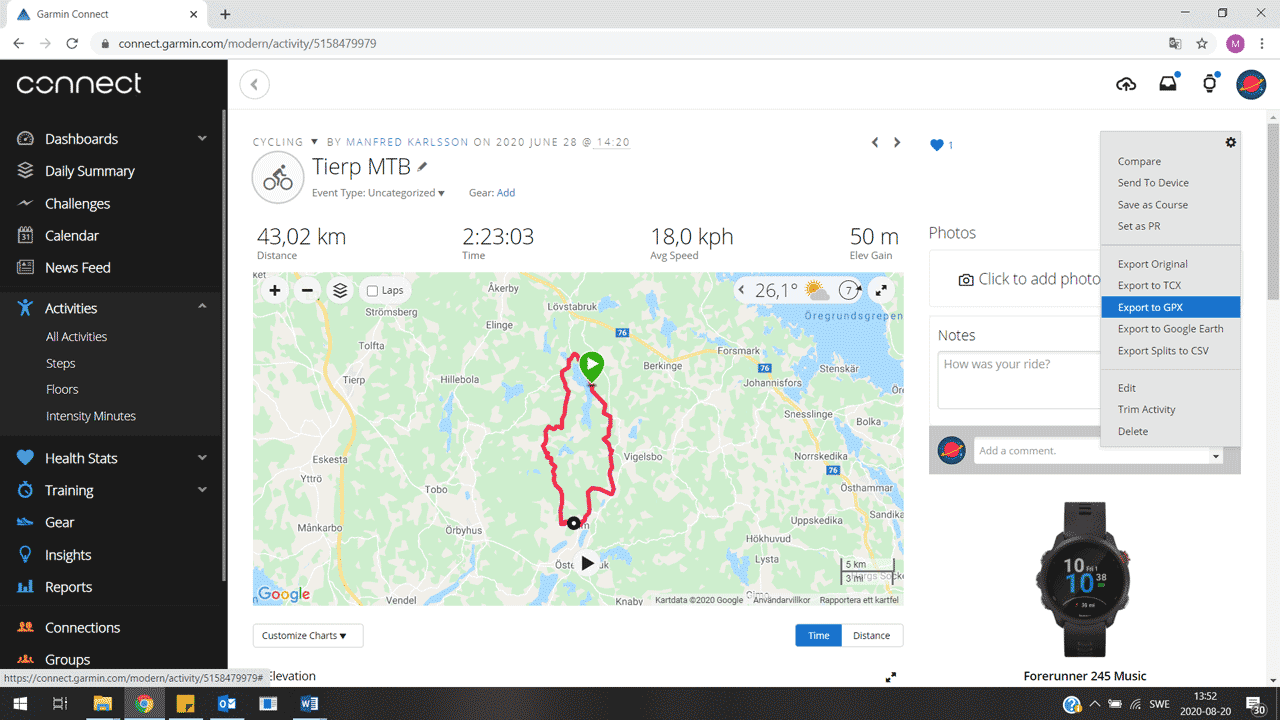
Task: Select Export to GPX menu item
Action: click(1170, 307)
